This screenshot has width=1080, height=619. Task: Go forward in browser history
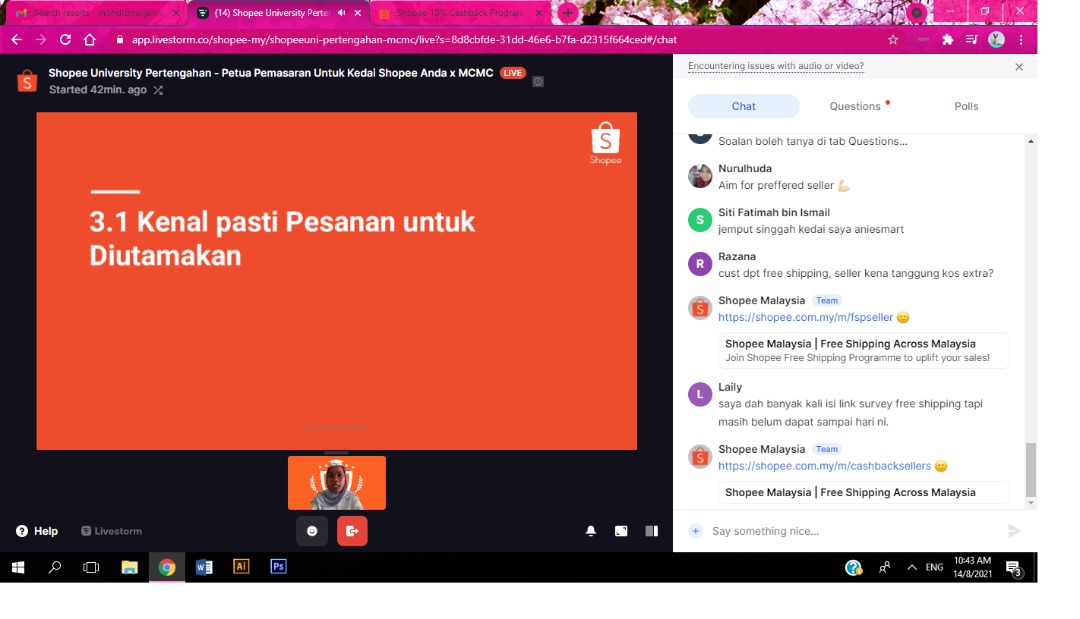41,39
